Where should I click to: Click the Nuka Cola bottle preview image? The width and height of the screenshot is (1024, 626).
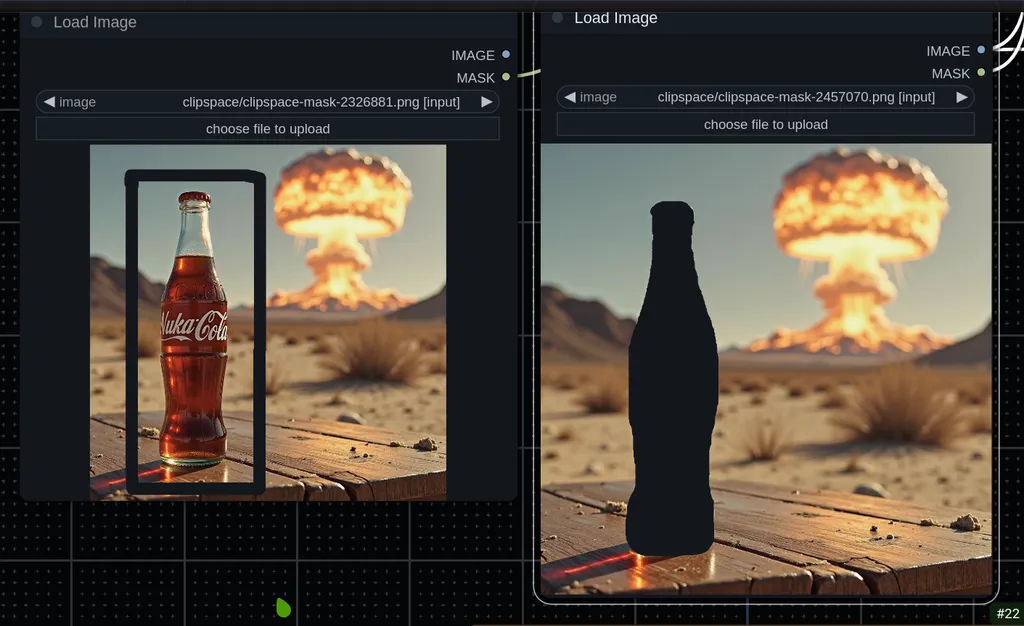pyautogui.click(x=268, y=322)
